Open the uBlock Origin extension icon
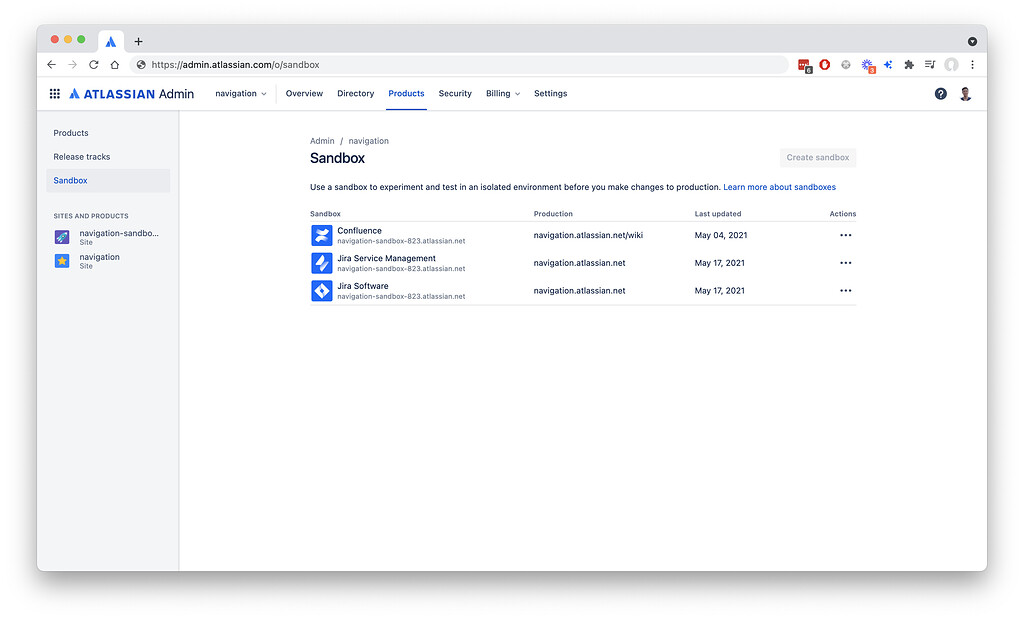1024x620 pixels. click(824, 64)
